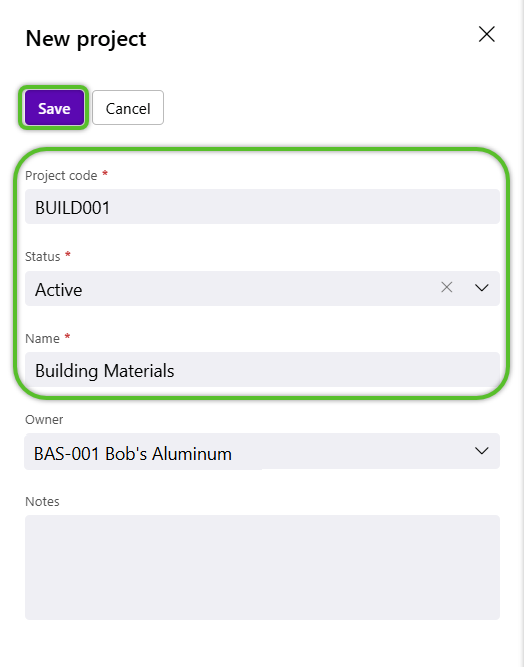Viewport: 524px width, 667px height.
Task: Click the Name field label
Action: coord(43,339)
